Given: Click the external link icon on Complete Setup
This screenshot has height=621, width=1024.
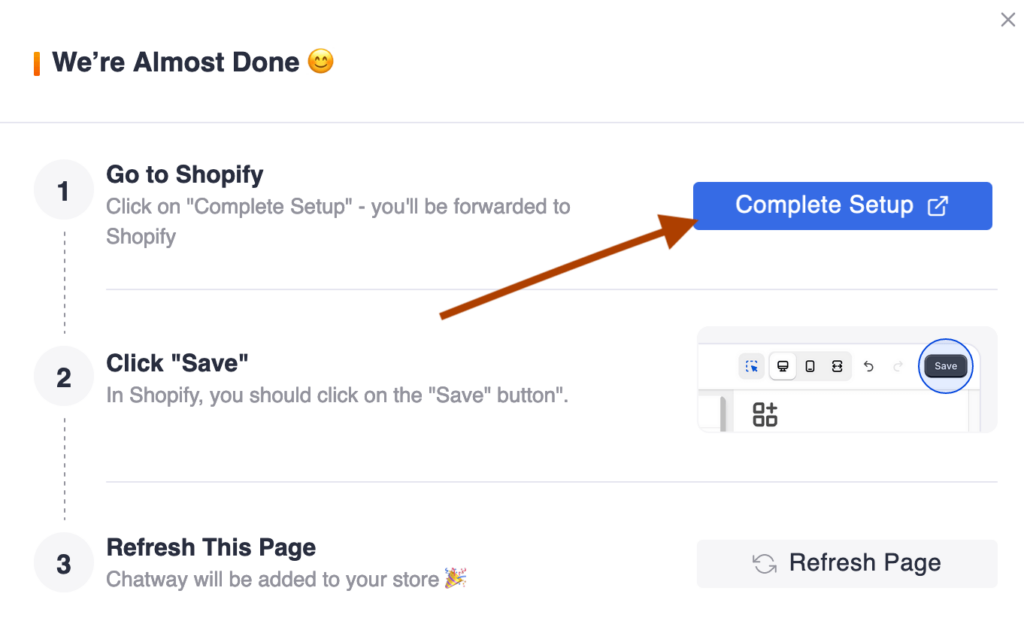Looking at the screenshot, I should click(938, 206).
